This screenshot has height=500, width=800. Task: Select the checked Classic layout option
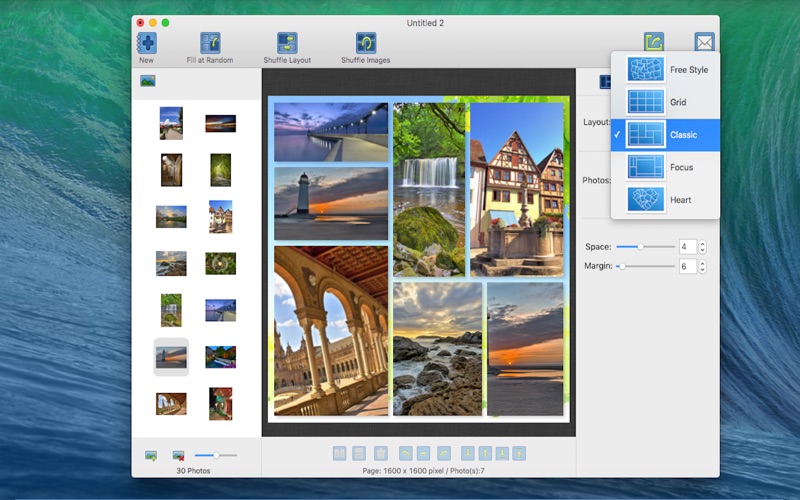click(665, 135)
